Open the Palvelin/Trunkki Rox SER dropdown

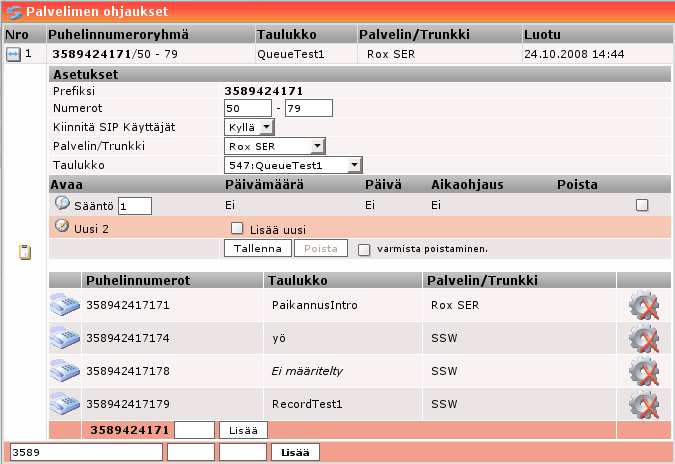point(275,146)
